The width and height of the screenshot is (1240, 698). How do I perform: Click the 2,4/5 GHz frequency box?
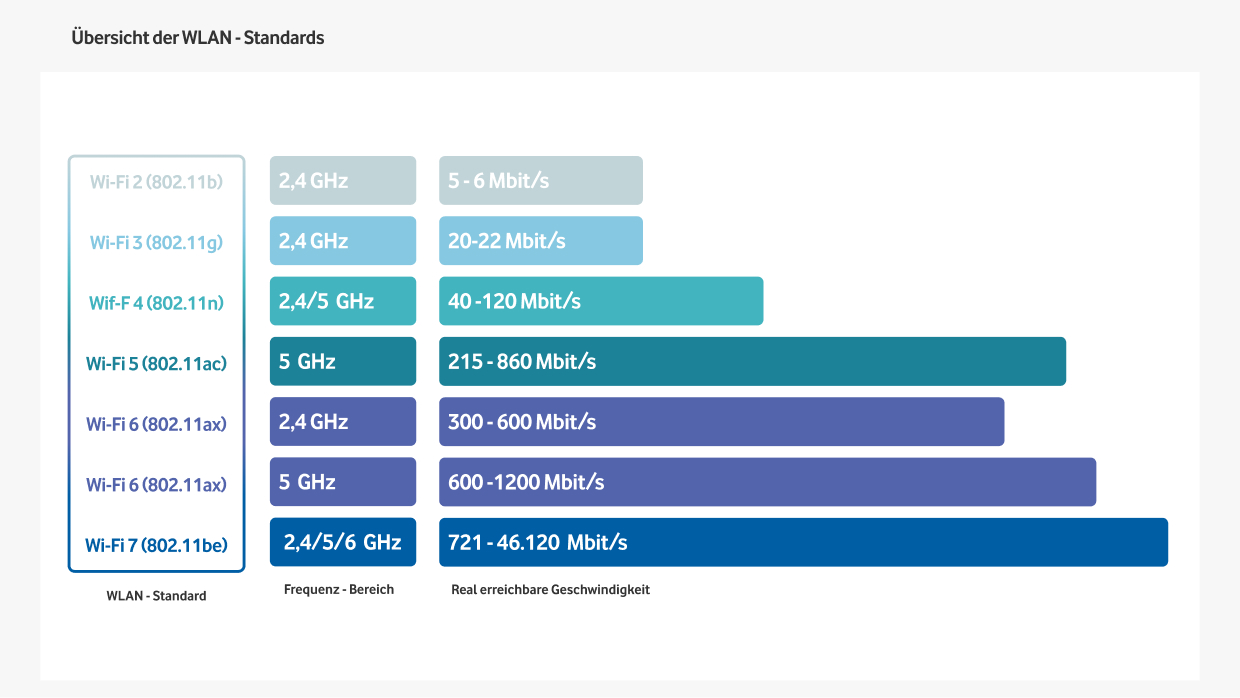[x=342, y=301]
